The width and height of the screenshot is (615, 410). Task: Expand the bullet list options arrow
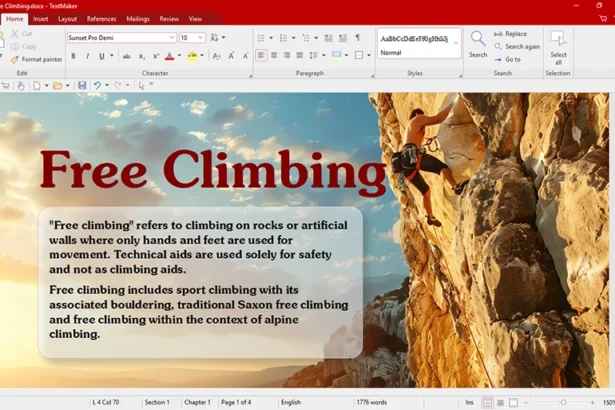(271, 38)
